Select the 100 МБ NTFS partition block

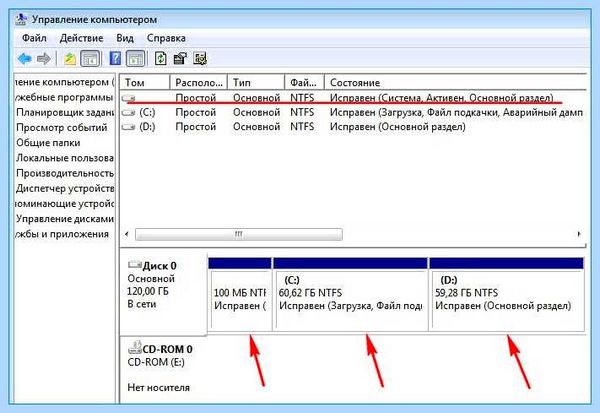240,294
